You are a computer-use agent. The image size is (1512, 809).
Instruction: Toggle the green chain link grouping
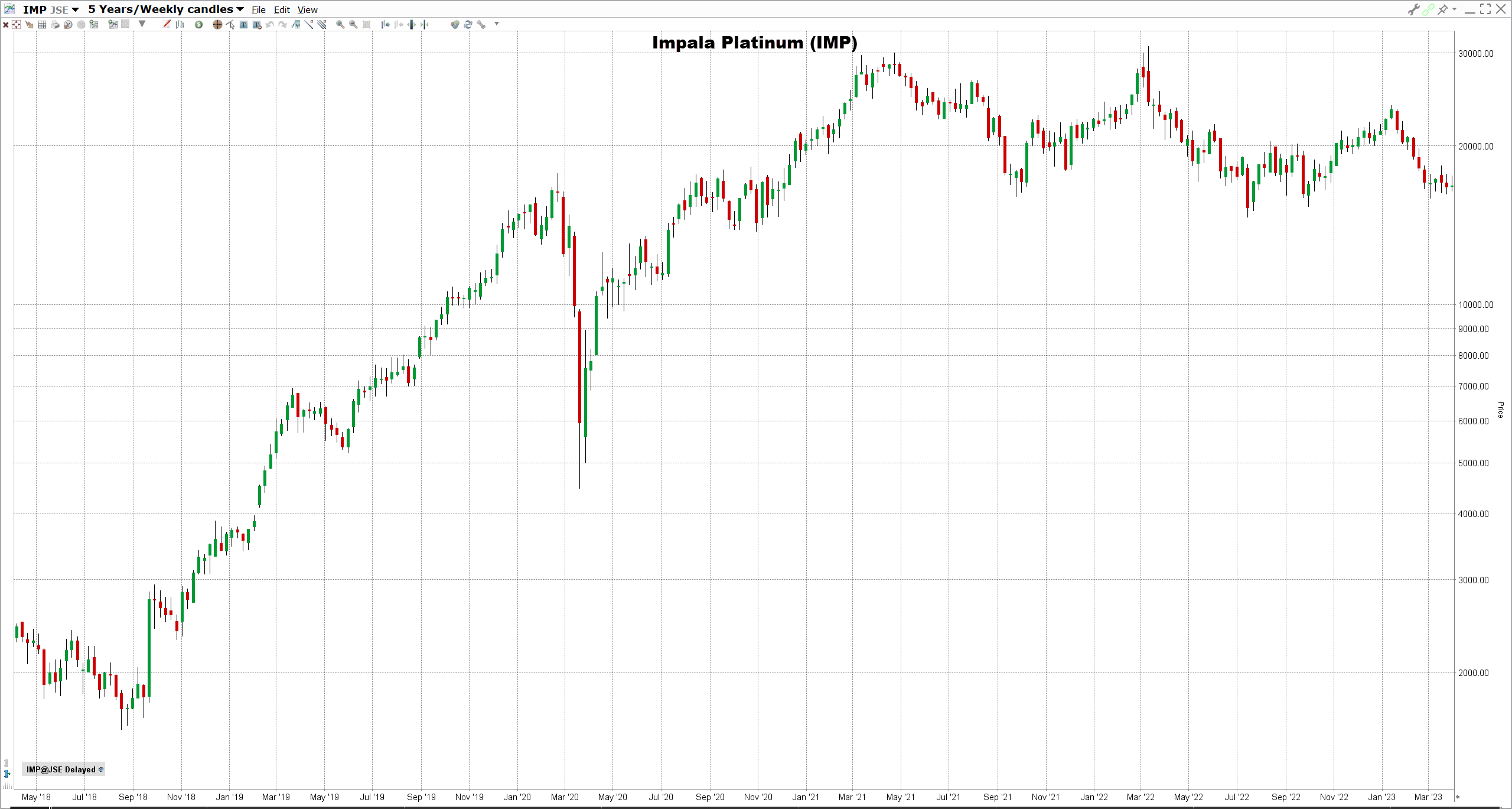[x=1428, y=9]
